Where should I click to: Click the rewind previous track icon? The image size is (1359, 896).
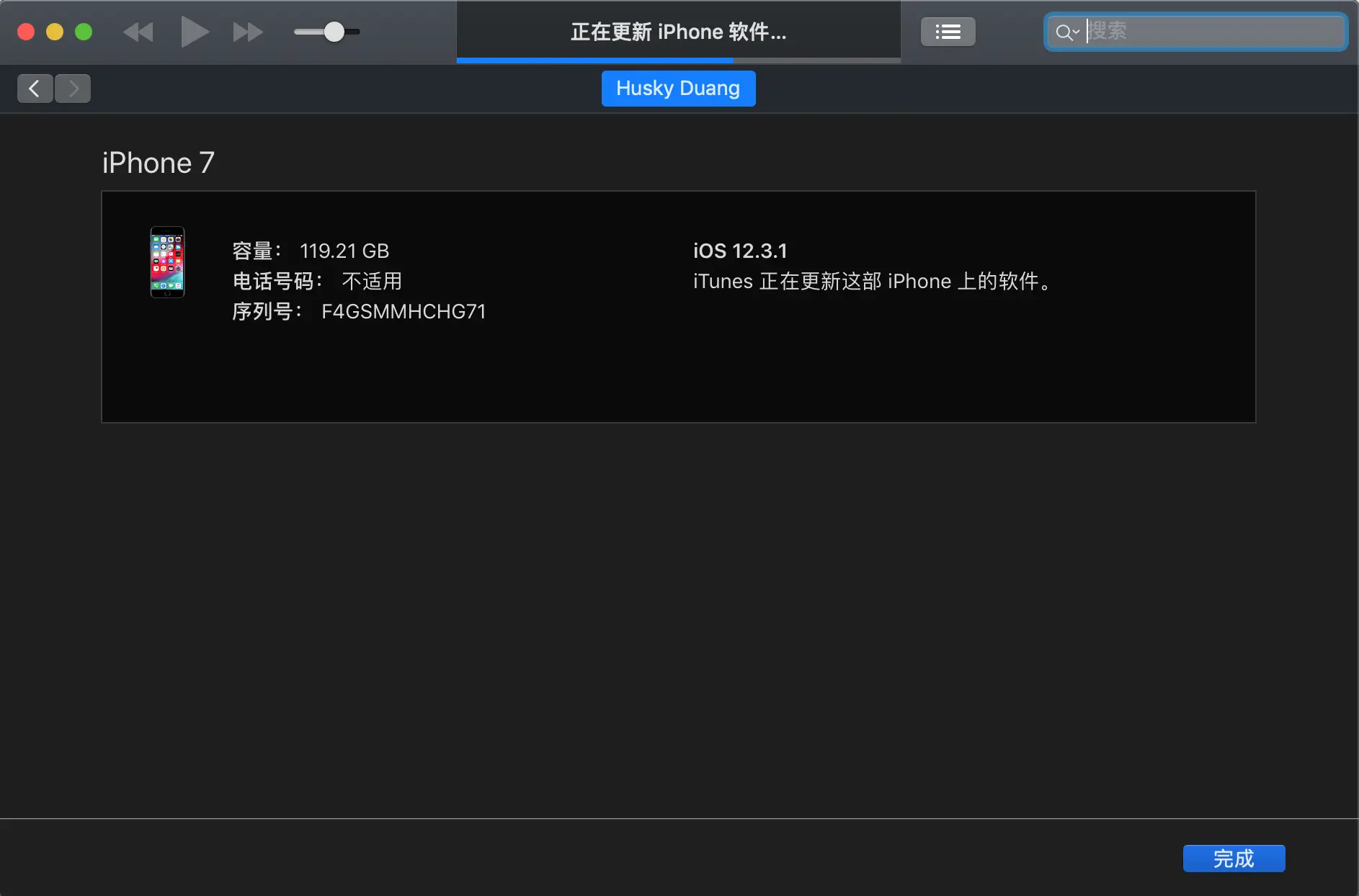(x=138, y=32)
